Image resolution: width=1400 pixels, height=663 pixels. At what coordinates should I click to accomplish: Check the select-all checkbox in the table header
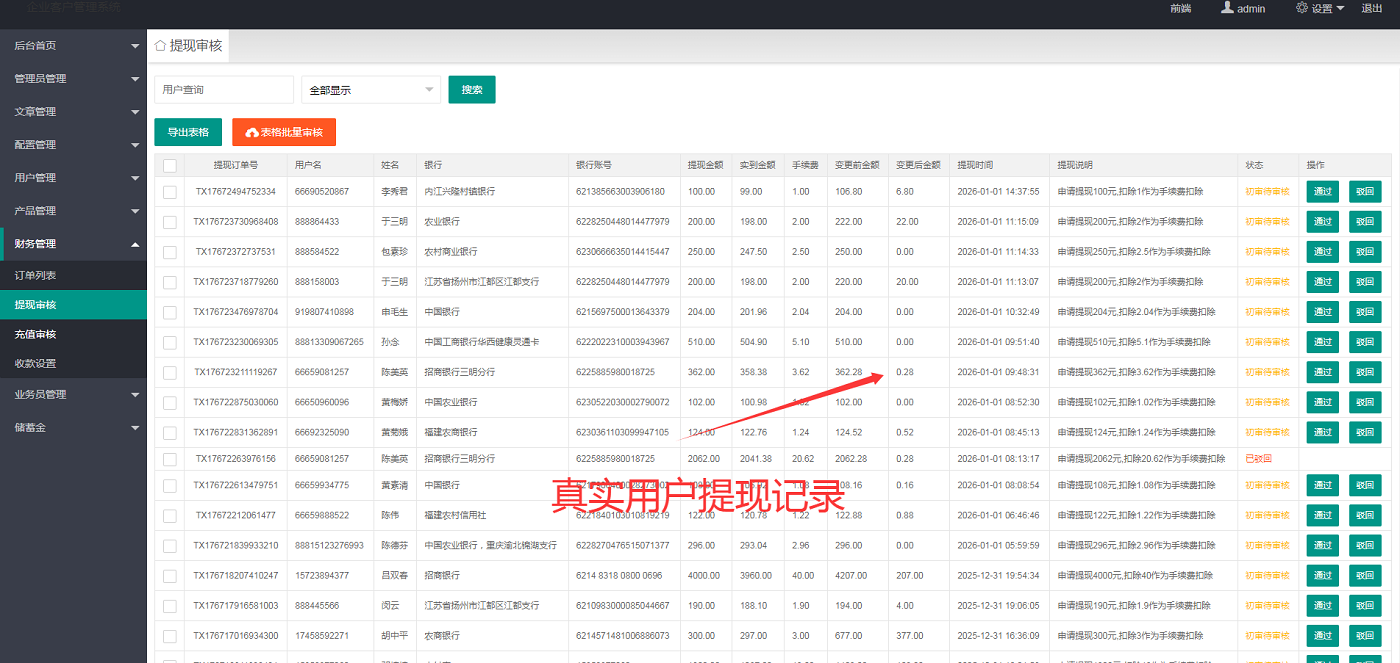click(169, 164)
